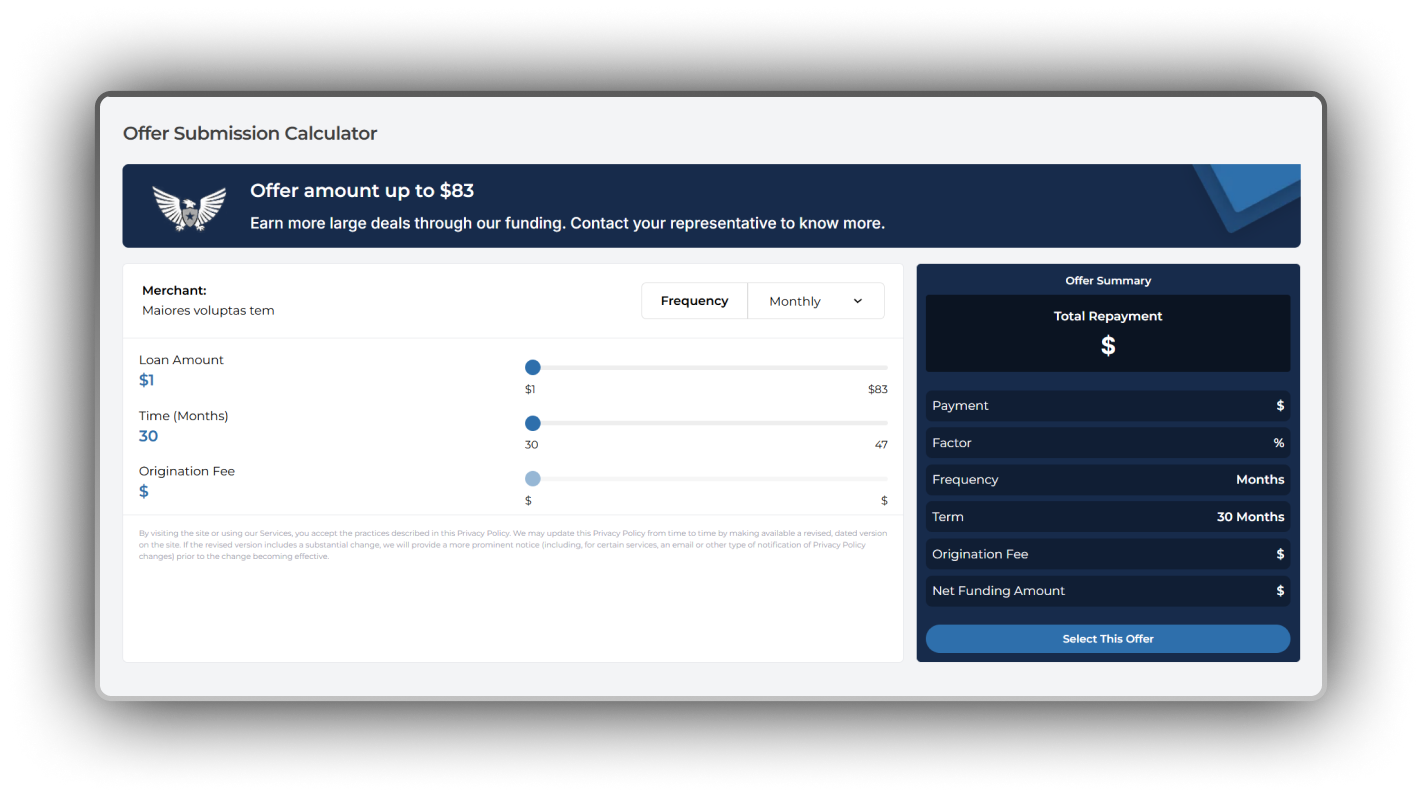The image size is (1417, 795).
Task: Select the Payment row in Offer Summary
Action: tap(1107, 406)
